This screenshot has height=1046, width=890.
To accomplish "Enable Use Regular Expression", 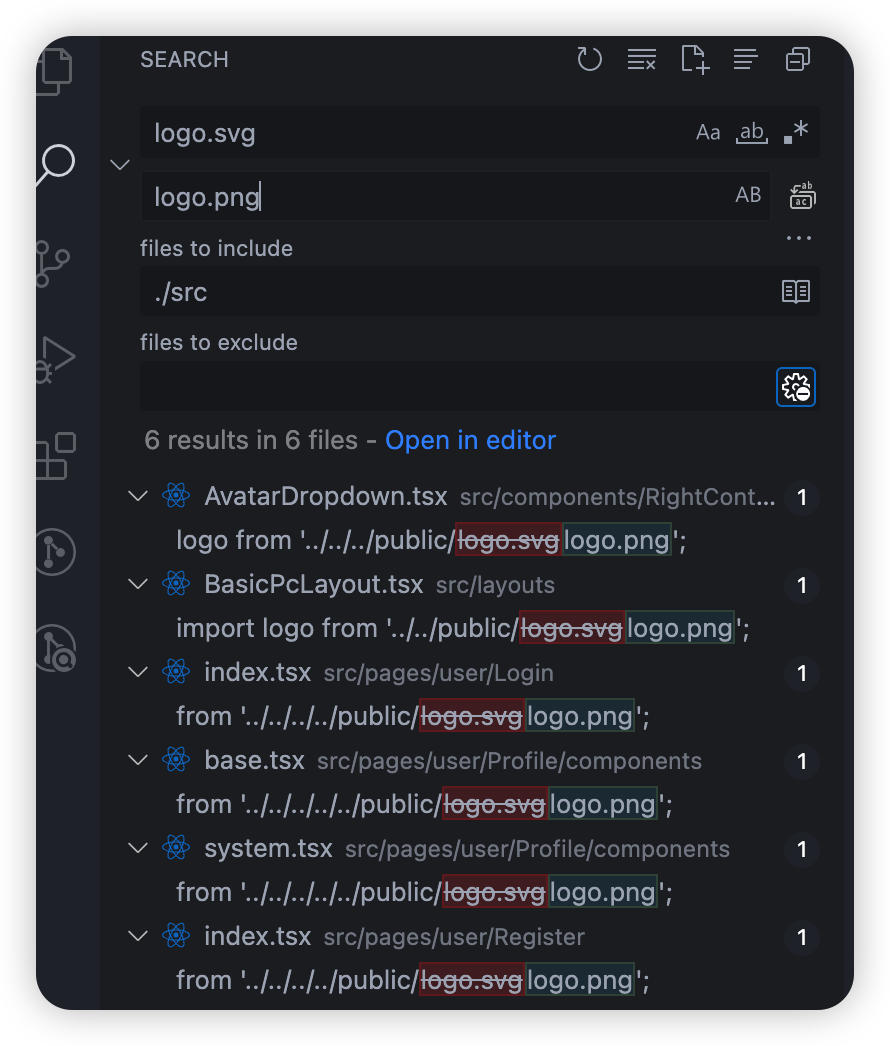I will tap(797, 132).
